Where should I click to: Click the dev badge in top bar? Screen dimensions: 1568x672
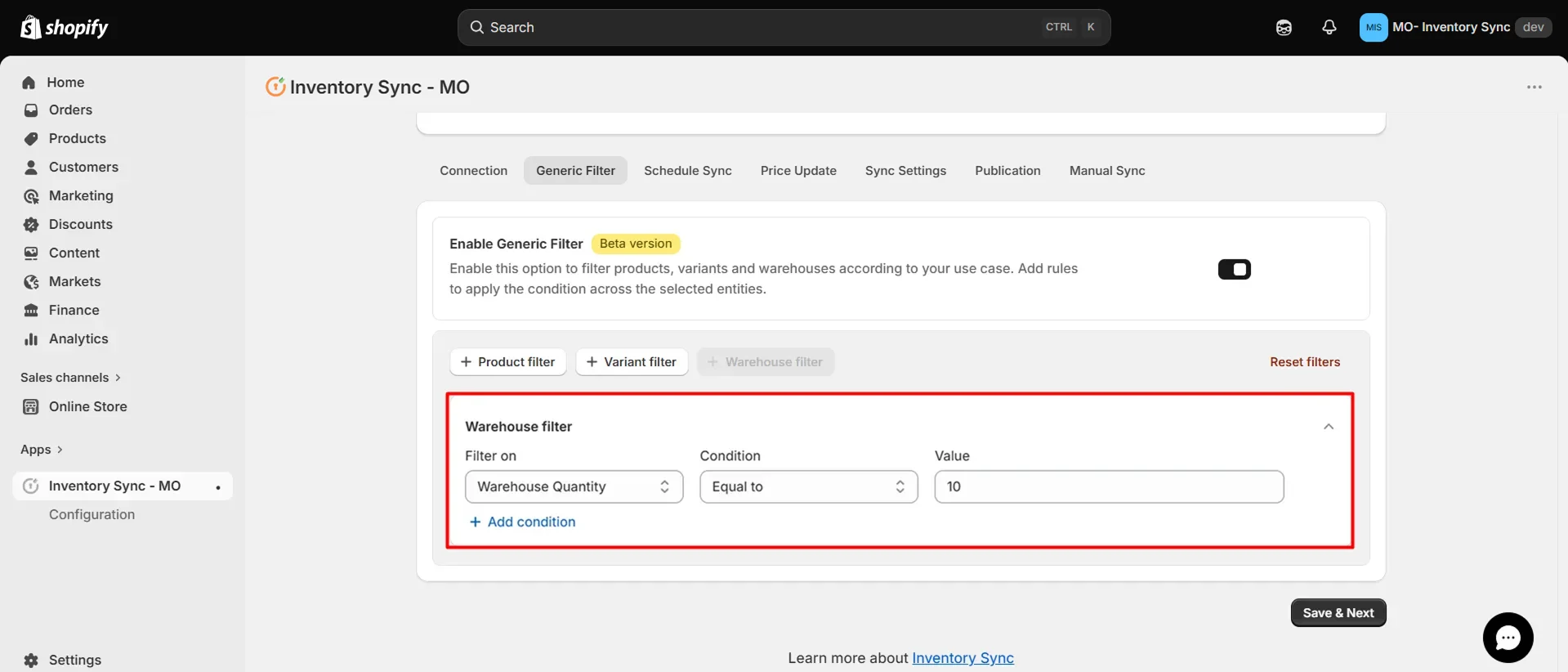click(1533, 27)
